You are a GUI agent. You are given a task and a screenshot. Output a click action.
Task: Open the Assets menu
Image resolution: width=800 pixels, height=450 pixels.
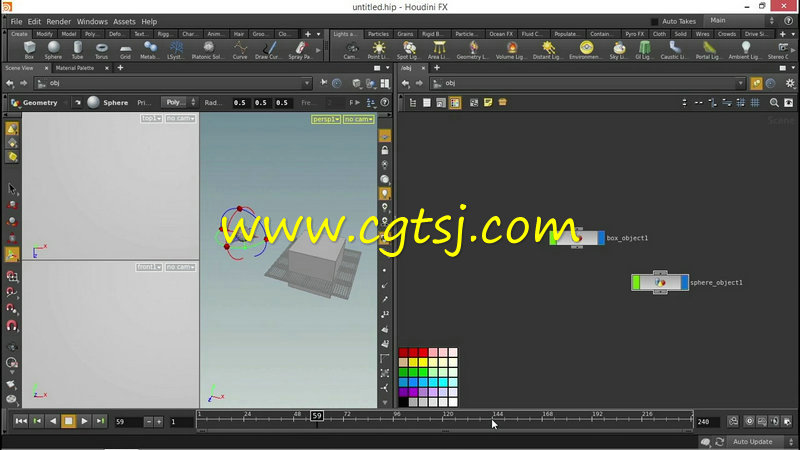[124, 21]
